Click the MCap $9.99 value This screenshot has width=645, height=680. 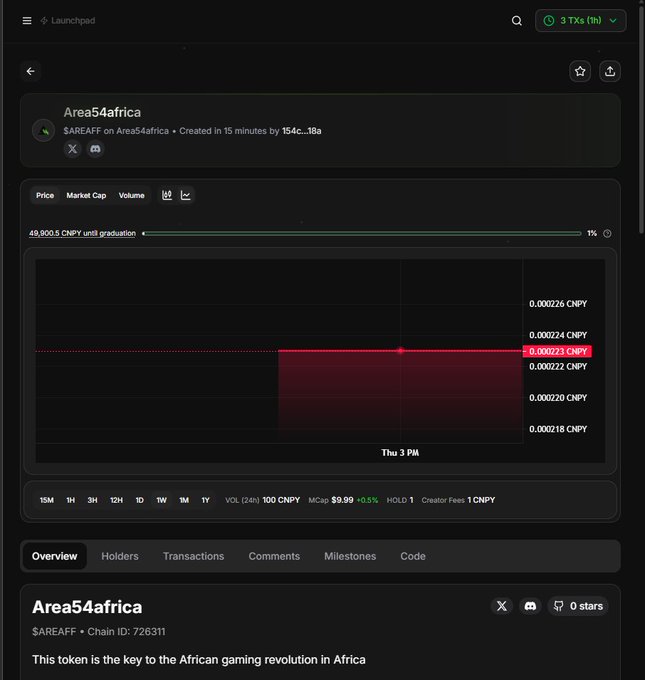(x=343, y=500)
